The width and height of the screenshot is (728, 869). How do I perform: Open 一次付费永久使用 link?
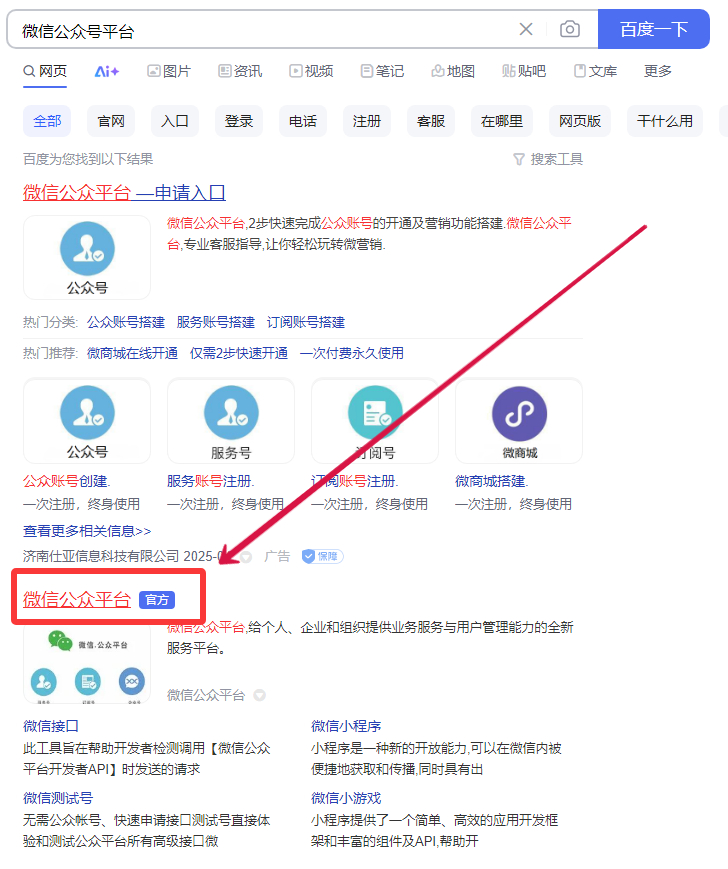(352, 353)
